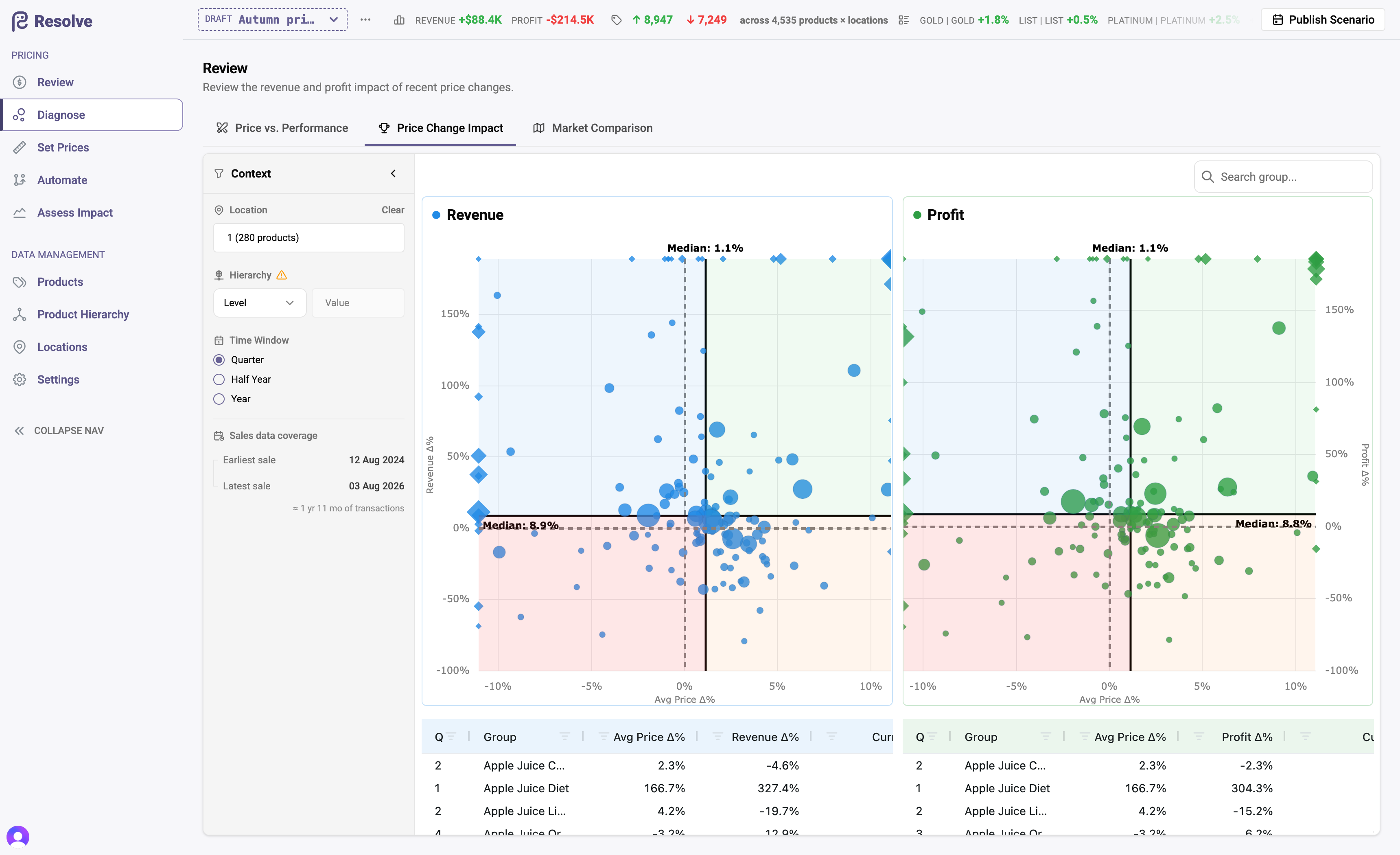Click the LIST | LIST +0.5% indicator
1400x855 pixels.
tap(1058, 20)
